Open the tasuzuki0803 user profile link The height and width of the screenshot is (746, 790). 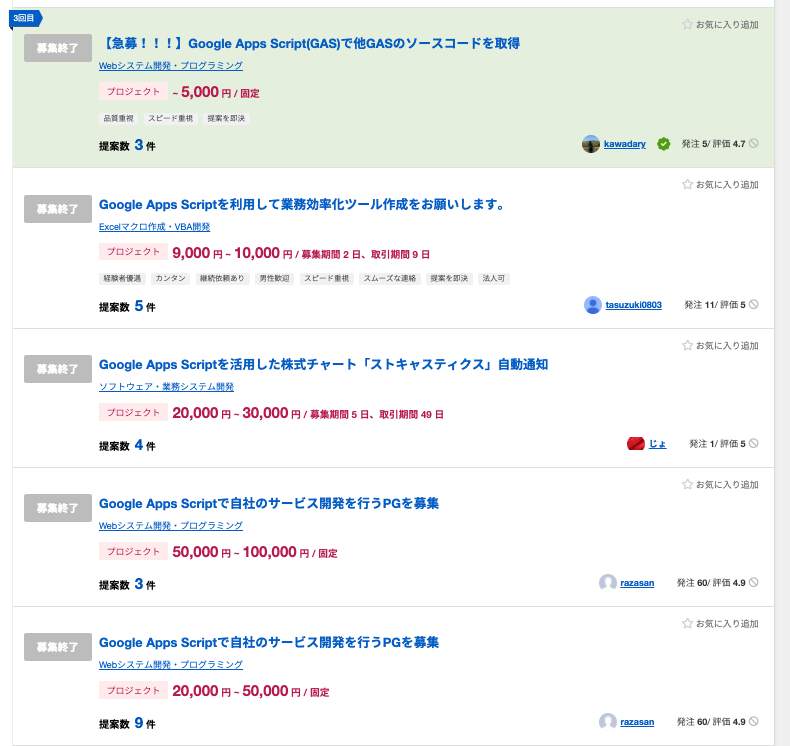click(633, 305)
